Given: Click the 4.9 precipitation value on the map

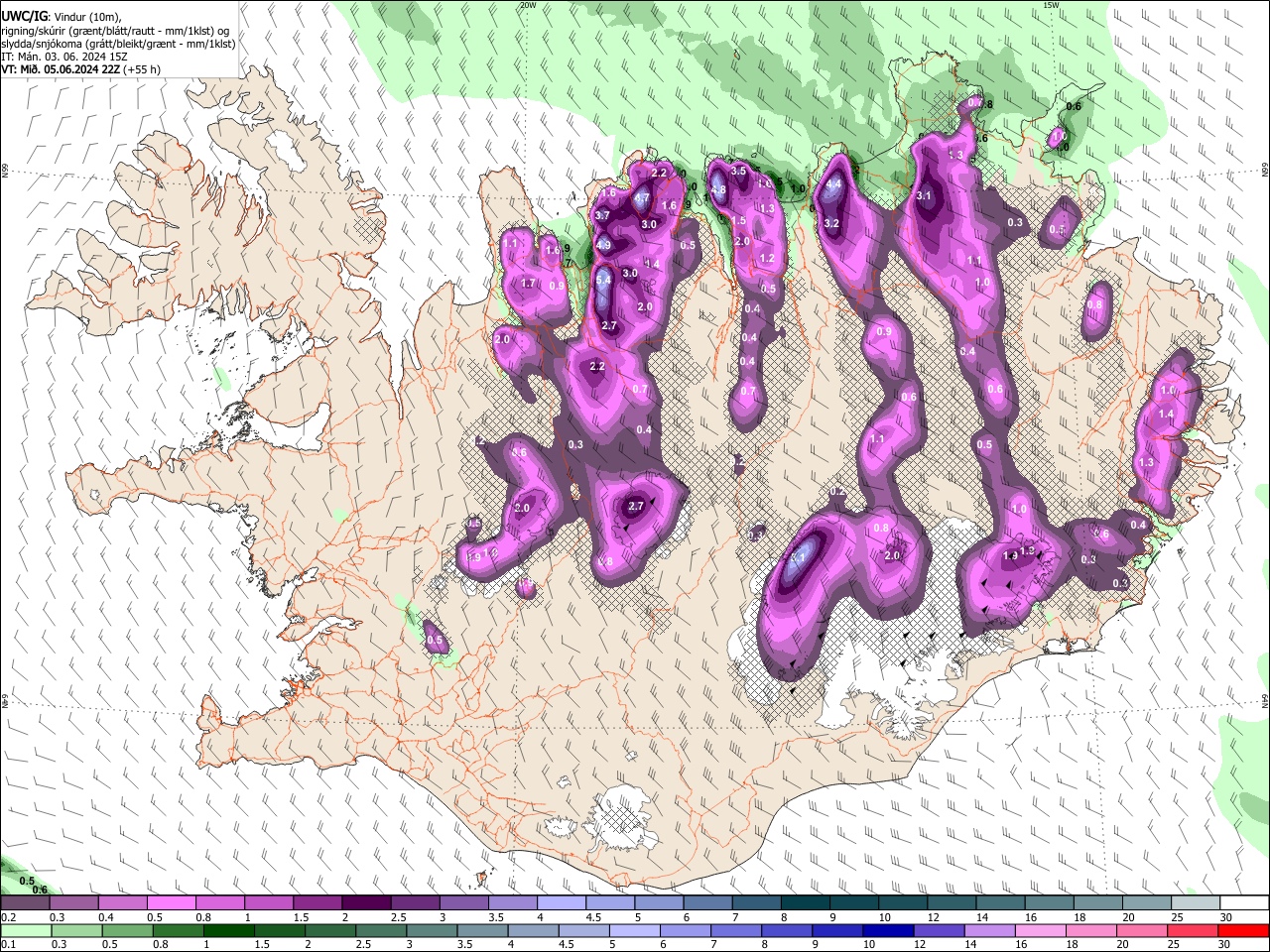Looking at the screenshot, I should click(x=603, y=245).
